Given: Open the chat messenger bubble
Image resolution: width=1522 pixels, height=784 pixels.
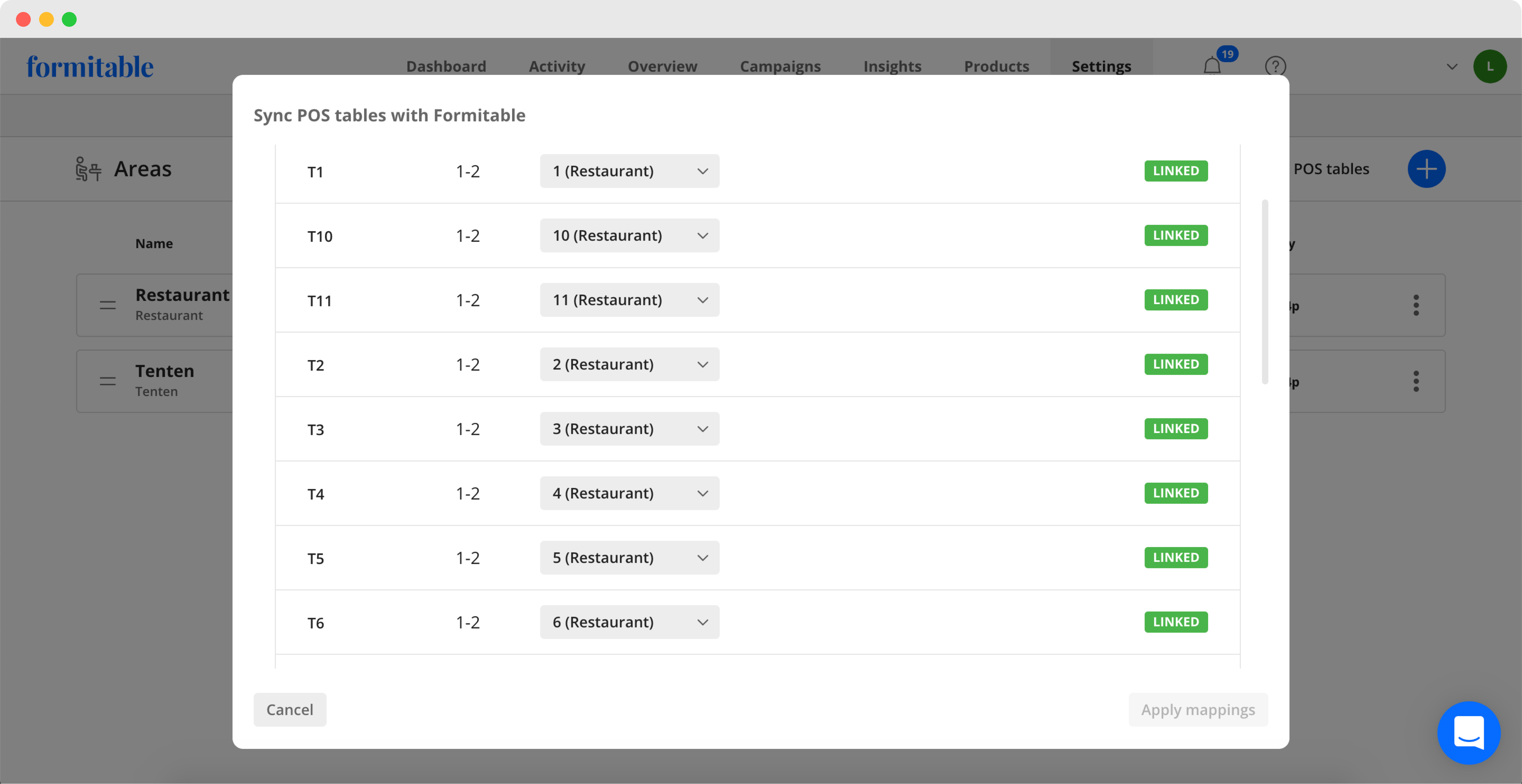Looking at the screenshot, I should point(1468,732).
